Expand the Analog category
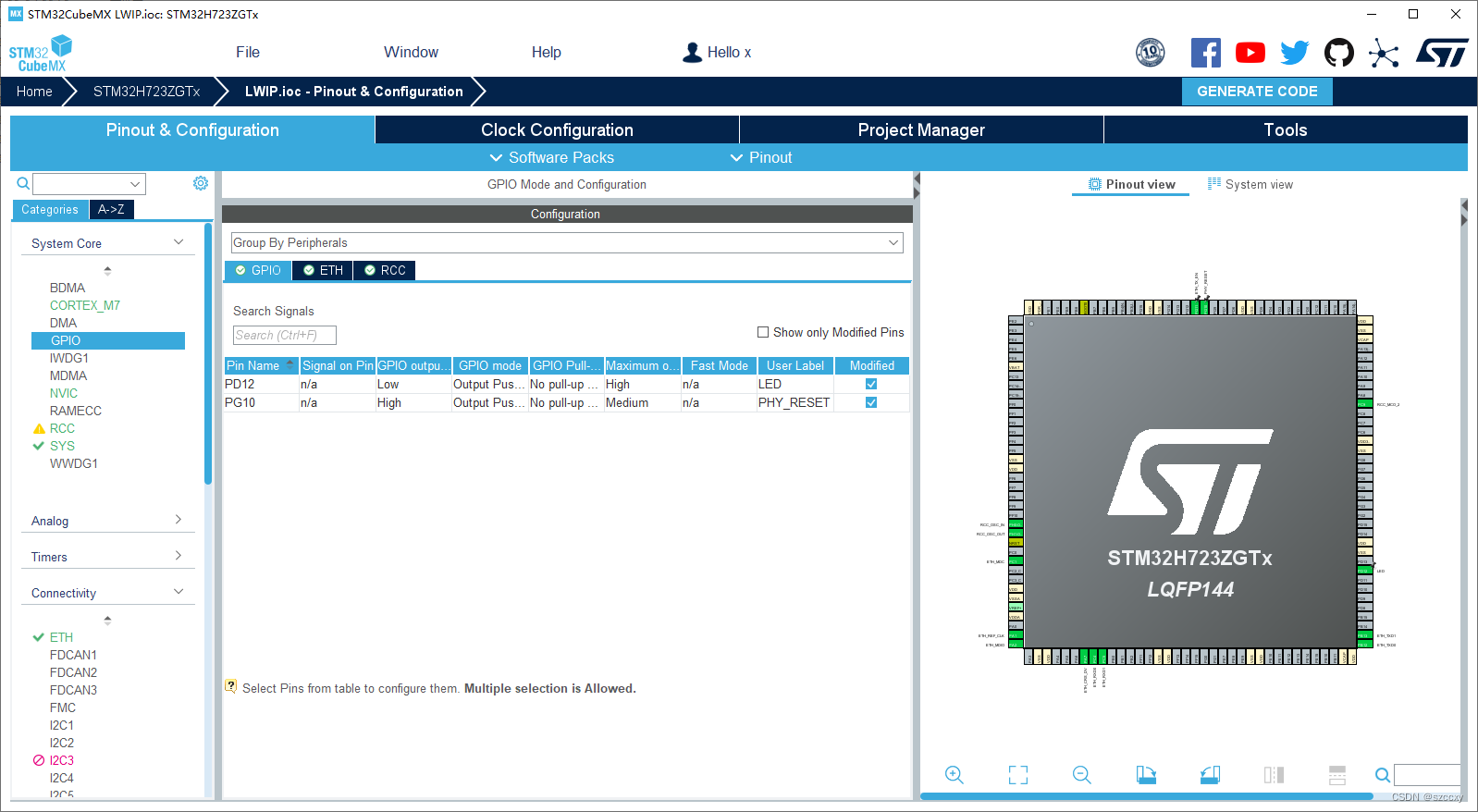Screen dimensions: 1478x812 pos(179,520)
